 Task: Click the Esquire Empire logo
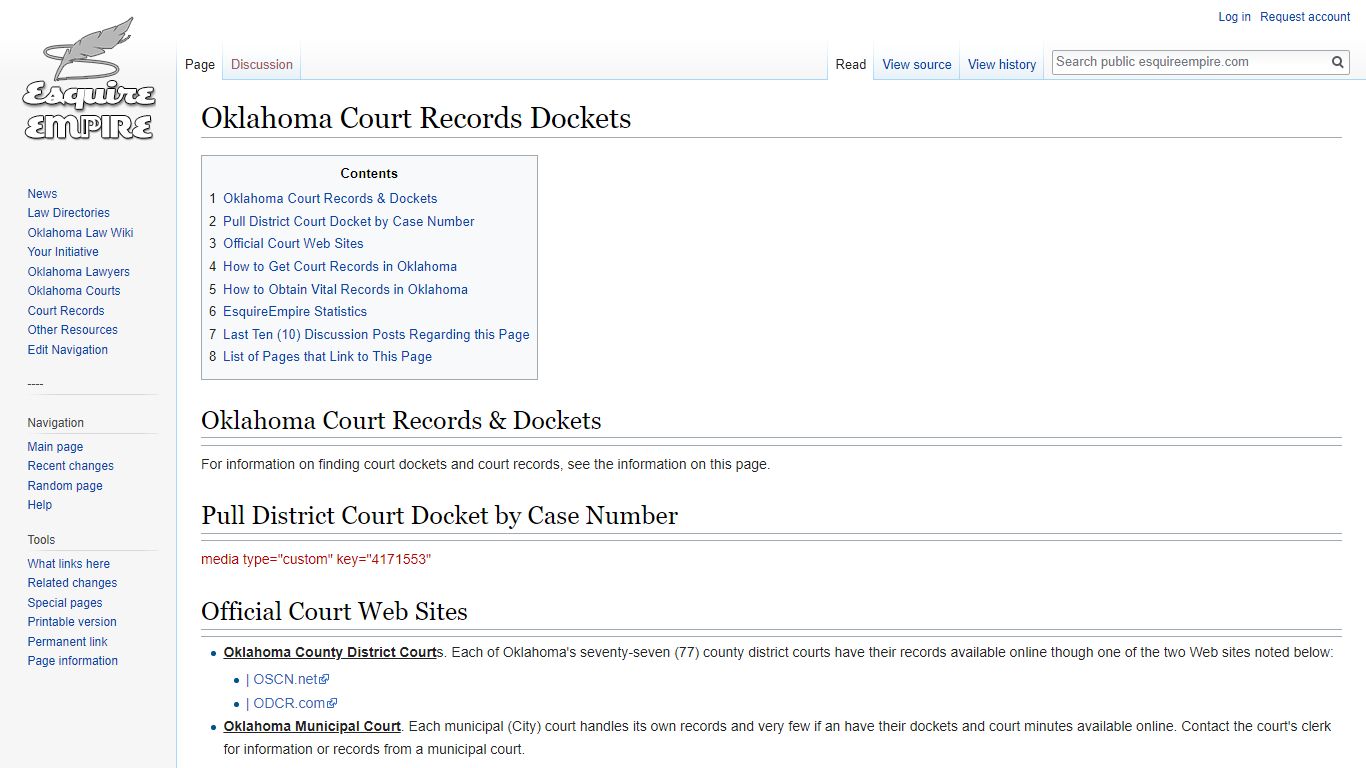tap(88, 78)
